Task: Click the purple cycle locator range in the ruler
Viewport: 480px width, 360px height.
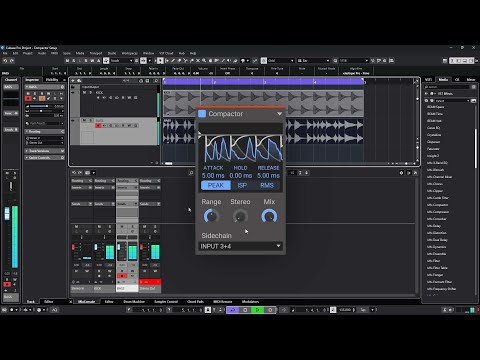Action: coord(263,81)
